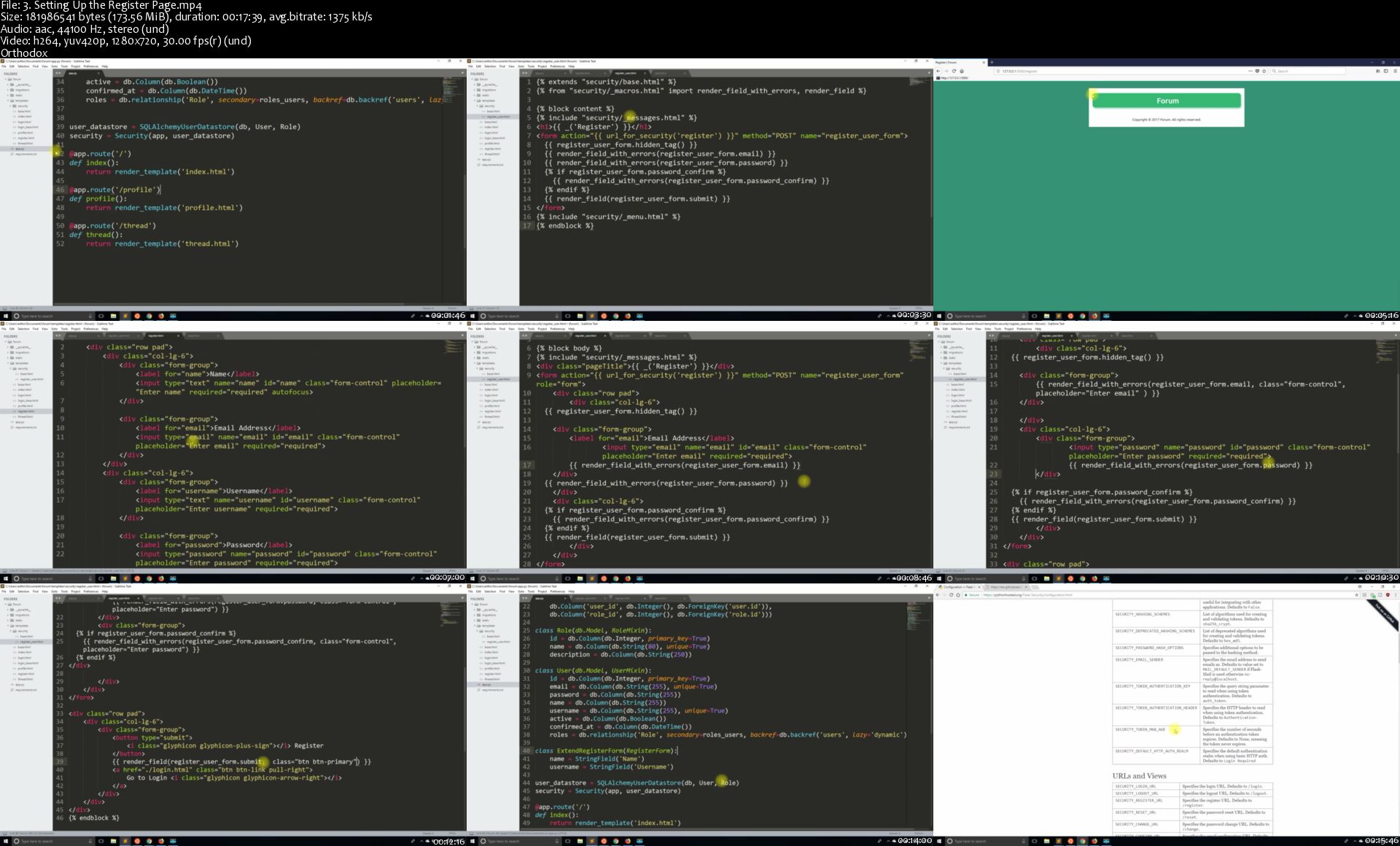Toggle Firefox sidebar with the sidebars icon
This screenshot has width=1400, height=846.
(1385, 71)
